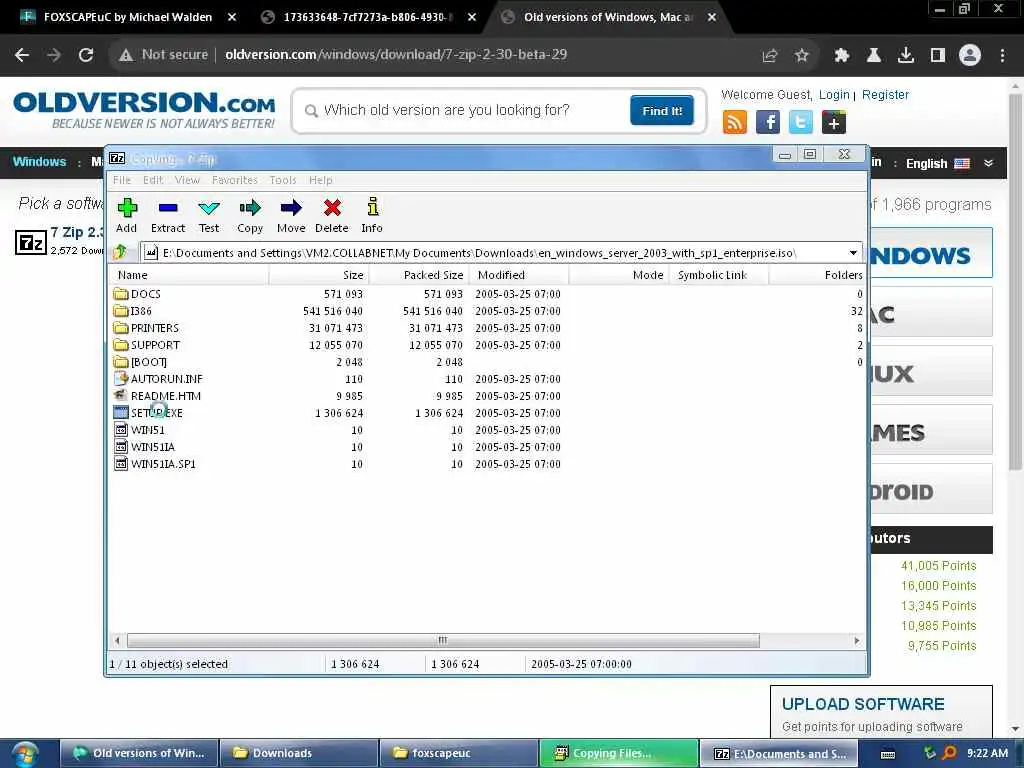Open Chrome downloads icon
Image resolution: width=1024 pixels, height=768 pixels.
[x=906, y=56]
